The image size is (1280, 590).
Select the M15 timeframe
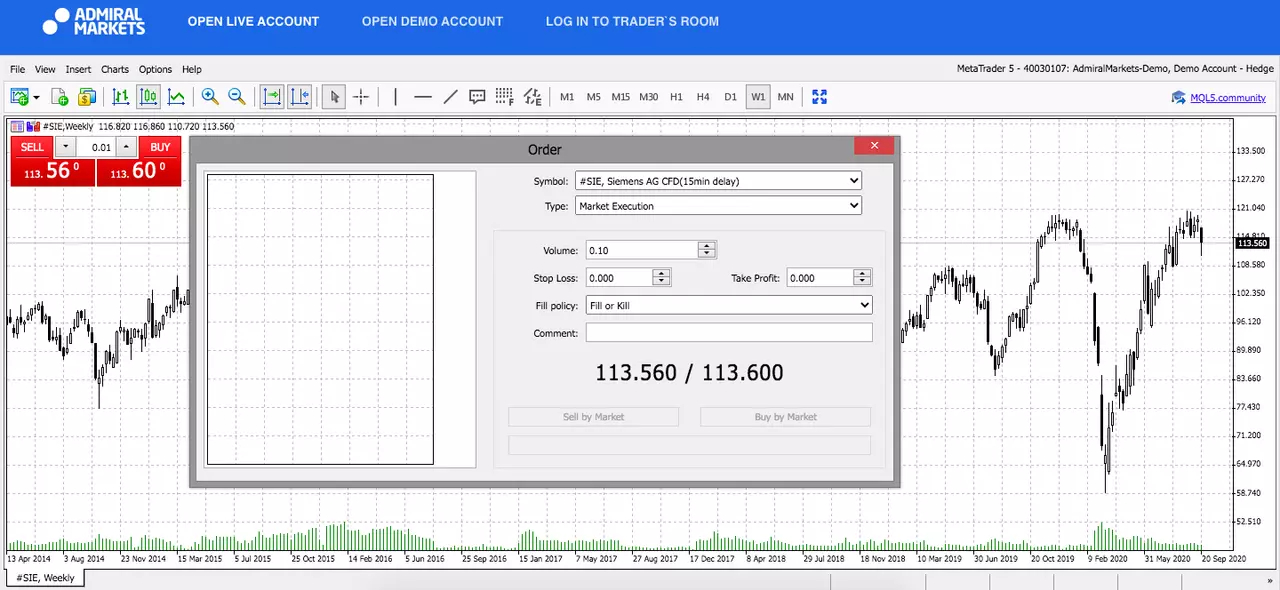coord(621,97)
